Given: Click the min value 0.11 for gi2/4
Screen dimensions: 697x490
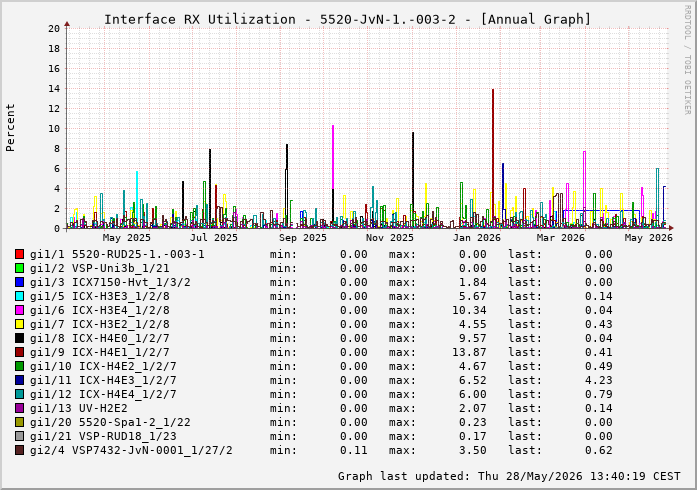Looking at the screenshot, I should pos(354,450).
